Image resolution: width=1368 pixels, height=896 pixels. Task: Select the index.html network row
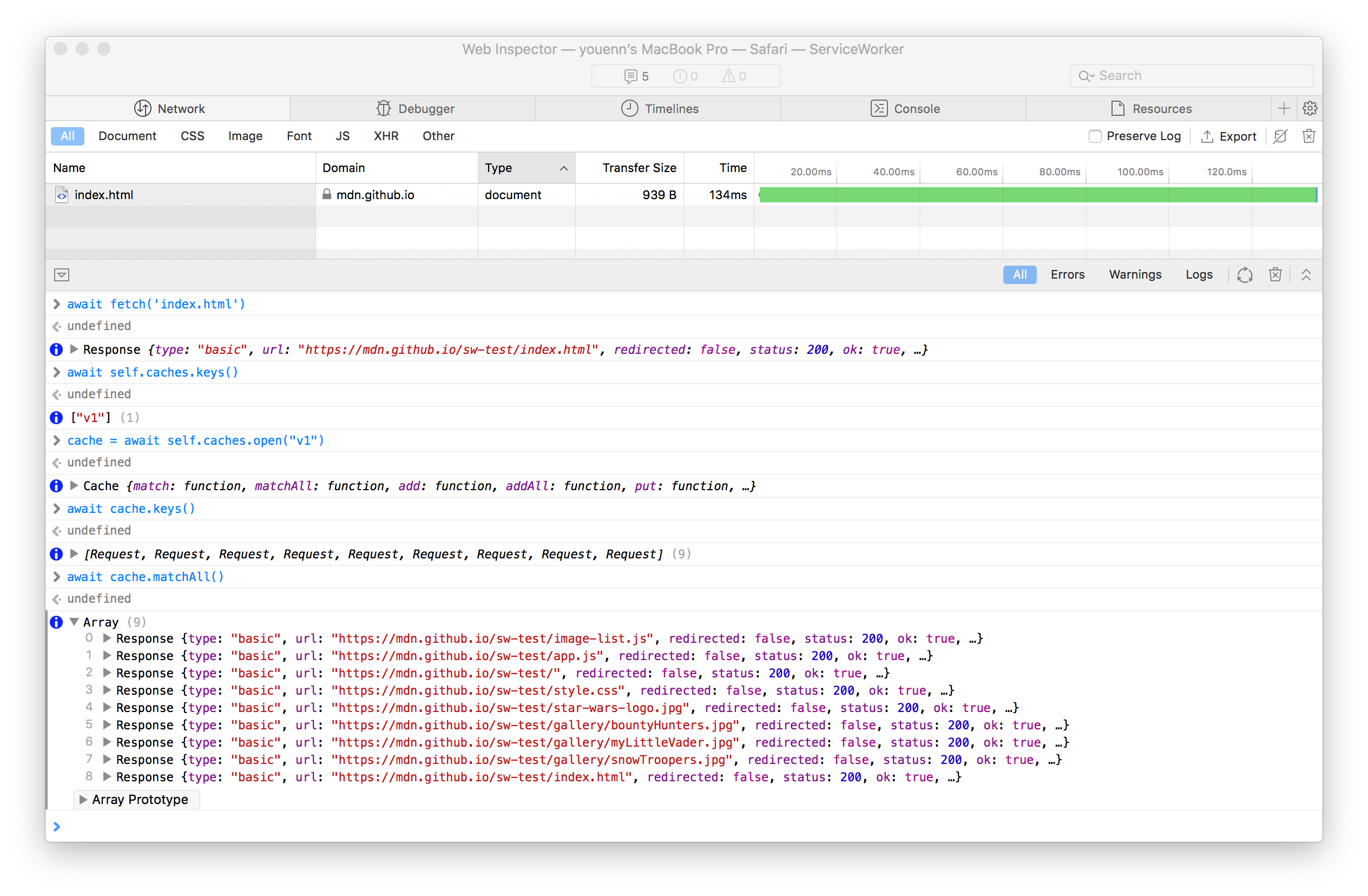tap(684, 195)
